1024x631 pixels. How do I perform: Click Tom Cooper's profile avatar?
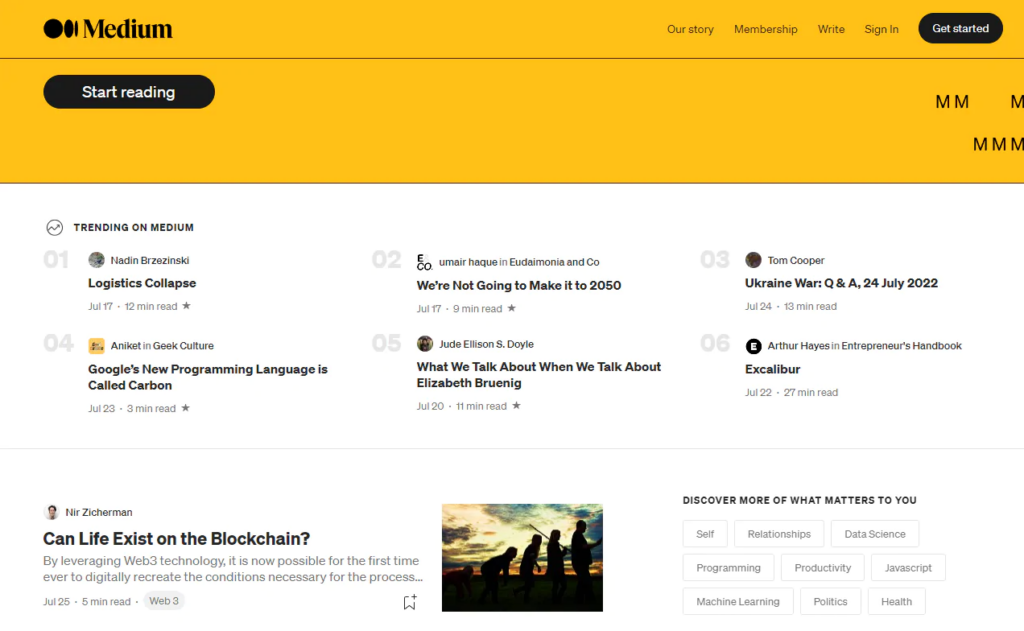point(753,260)
